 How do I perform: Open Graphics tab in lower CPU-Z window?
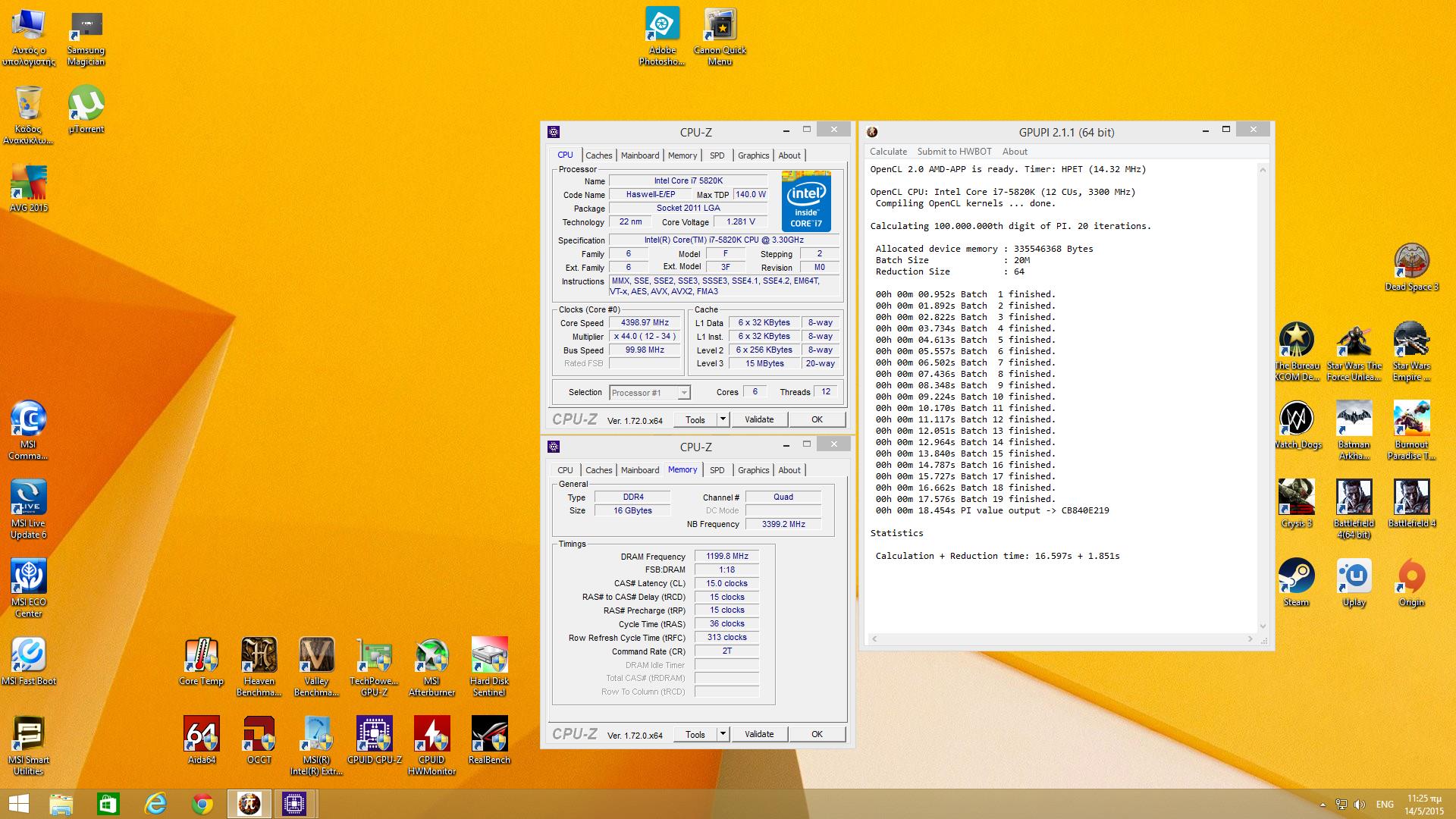tap(753, 470)
